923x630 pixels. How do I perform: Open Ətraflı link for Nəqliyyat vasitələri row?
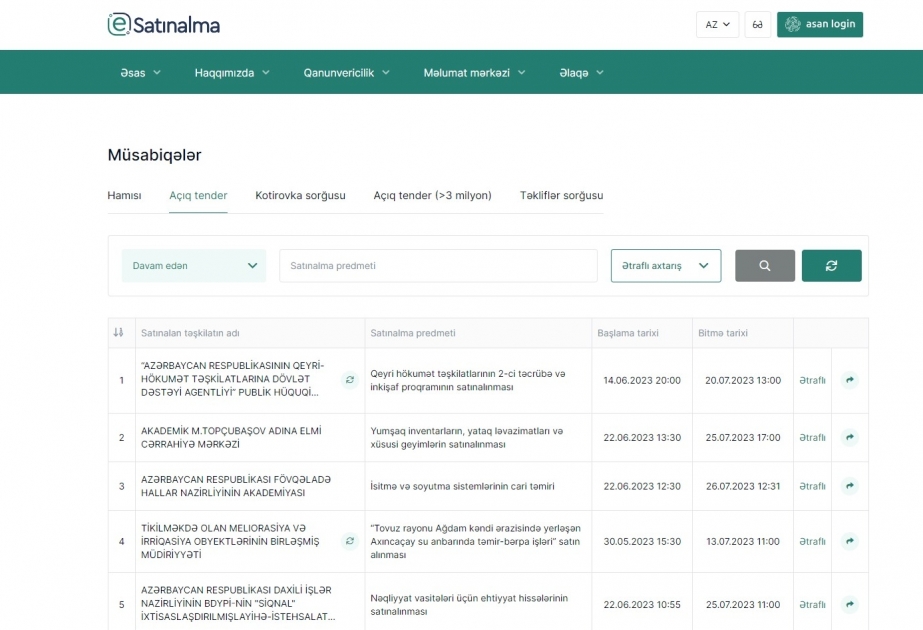coord(812,605)
